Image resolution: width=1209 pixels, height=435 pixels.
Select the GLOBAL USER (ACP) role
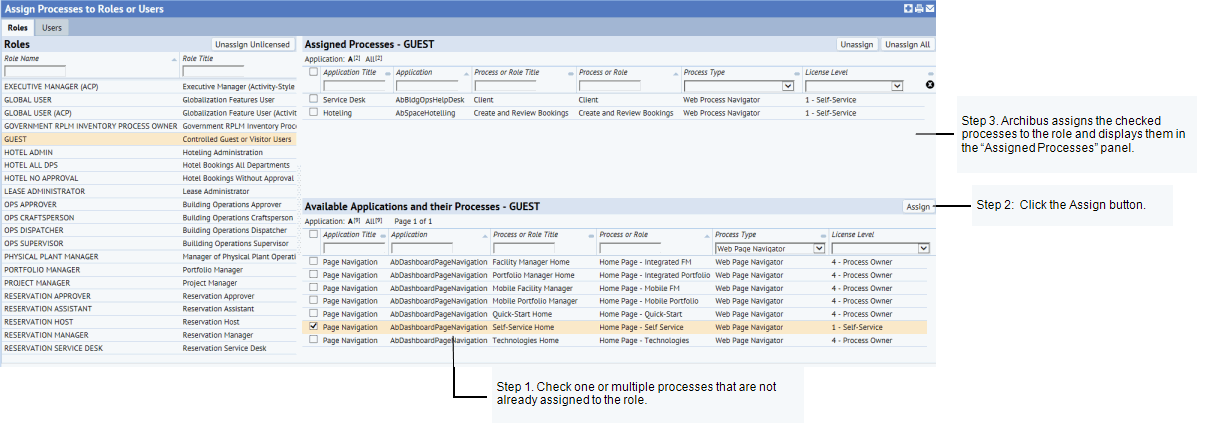coord(150,113)
